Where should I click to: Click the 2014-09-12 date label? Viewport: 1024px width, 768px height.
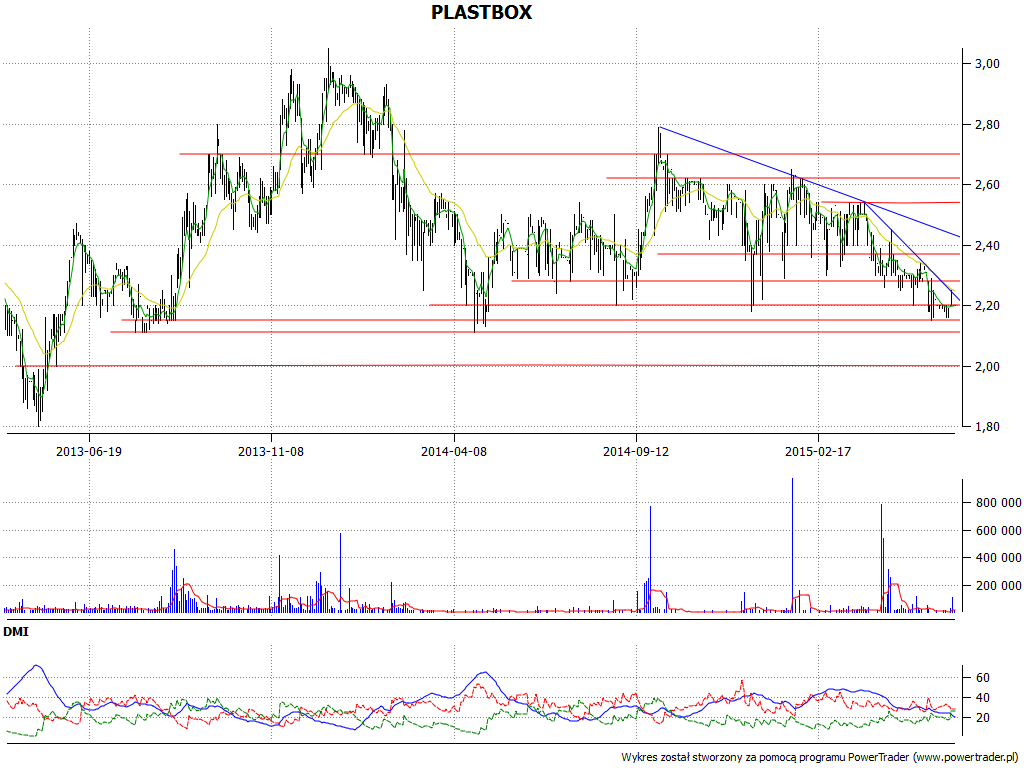point(635,451)
